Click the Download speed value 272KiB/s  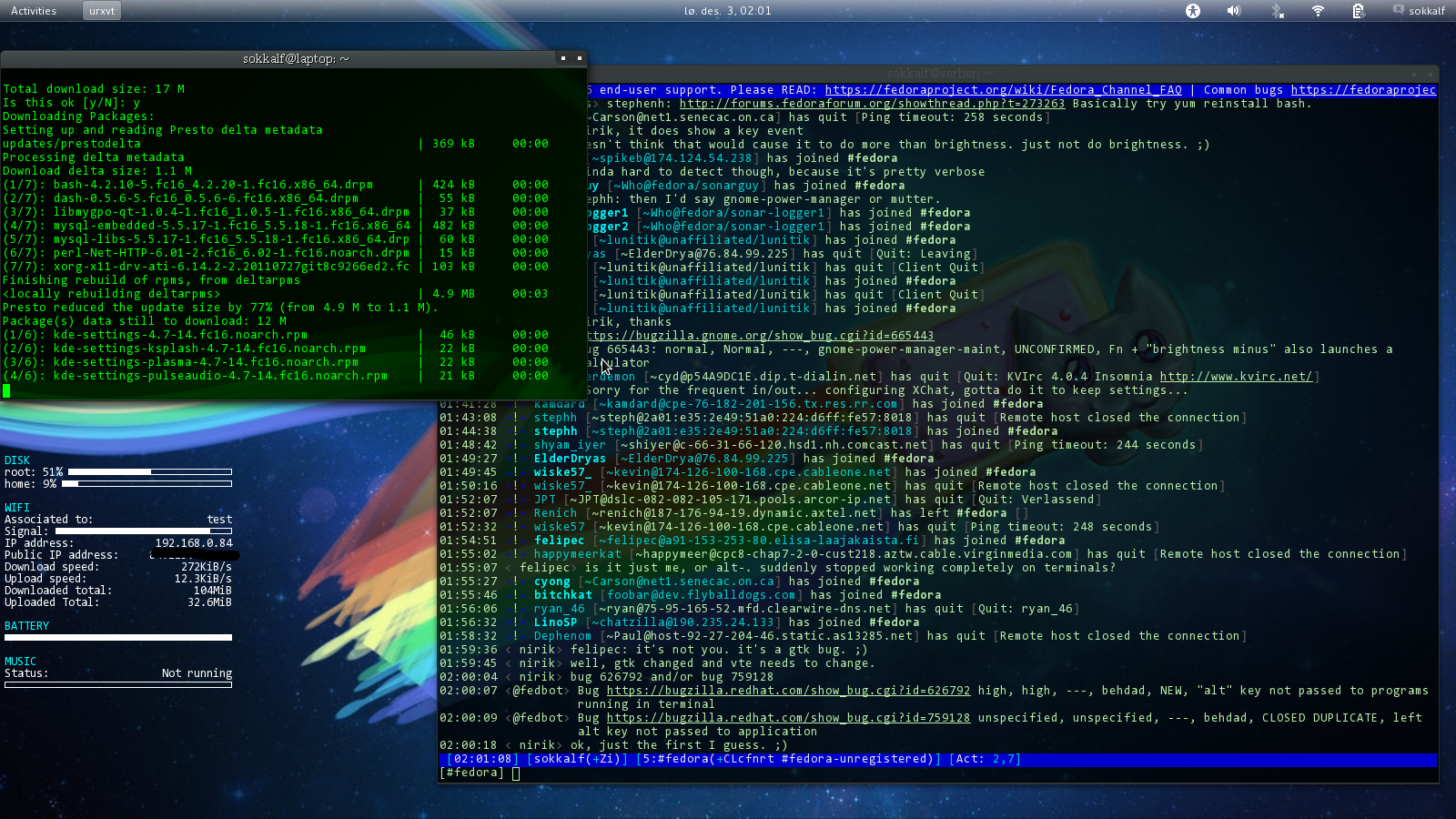click(207, 567)
